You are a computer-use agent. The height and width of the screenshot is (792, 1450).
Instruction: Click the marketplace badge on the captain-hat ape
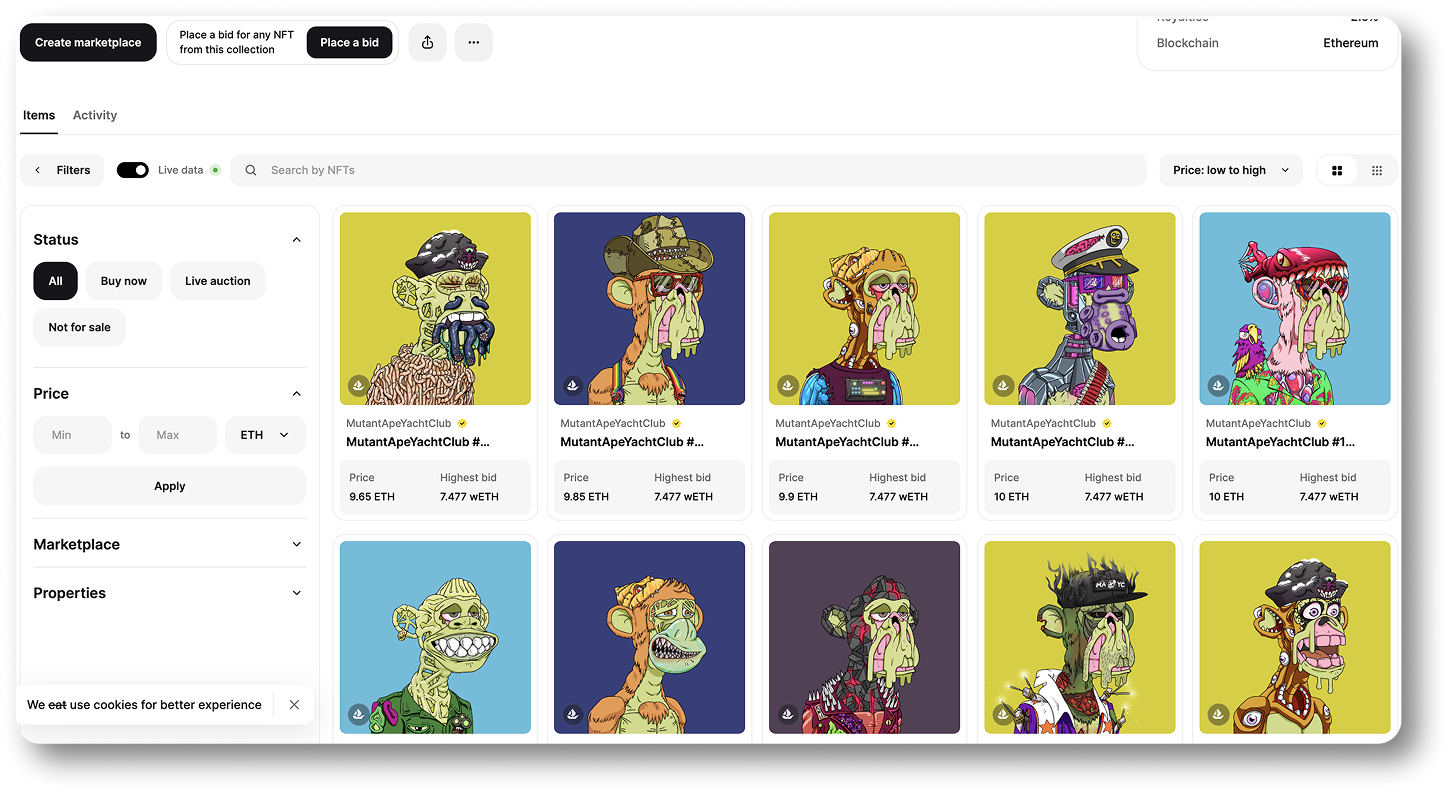(x=1003, y=385)
